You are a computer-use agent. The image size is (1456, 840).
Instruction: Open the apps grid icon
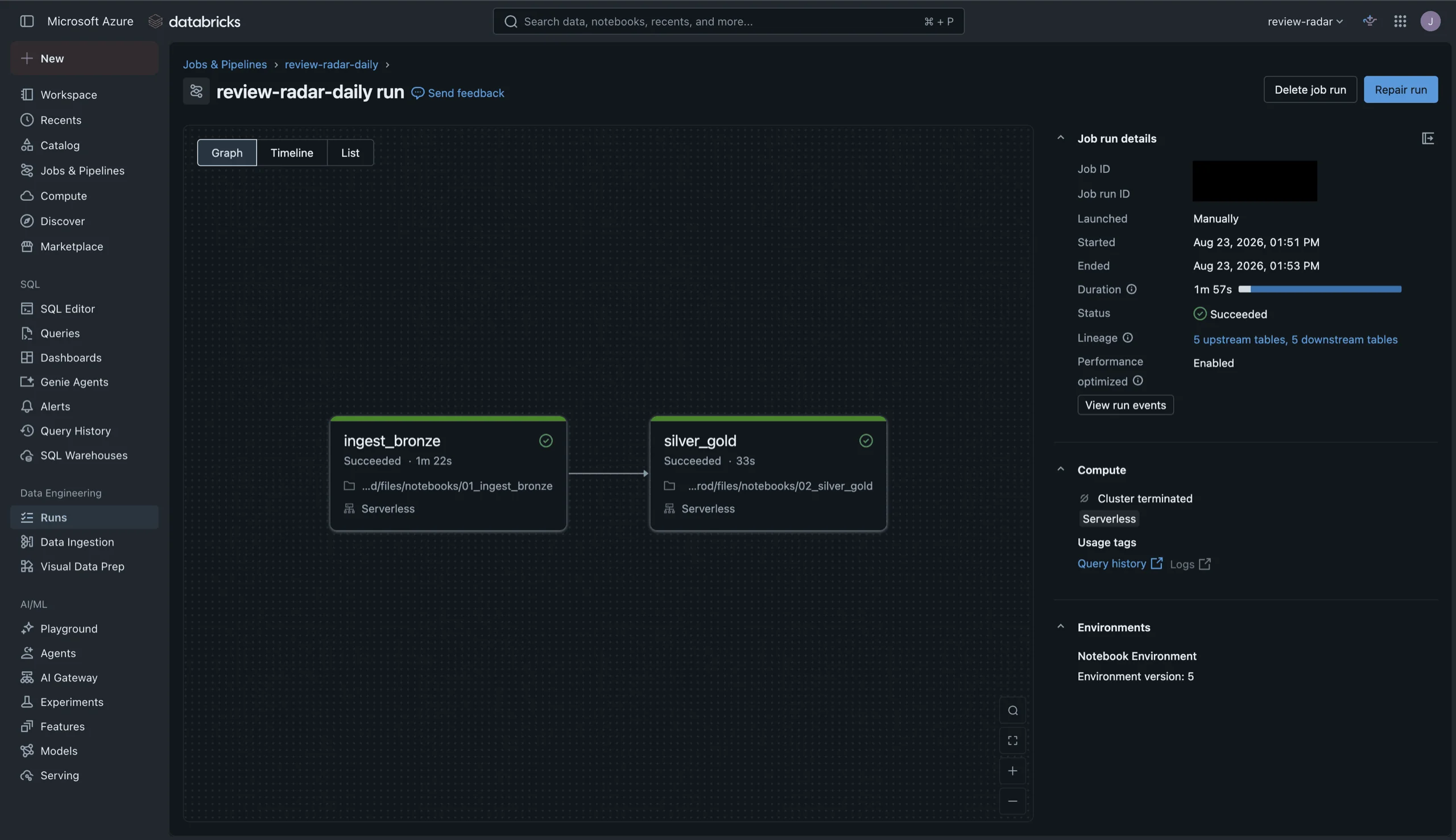click(1400, 22)
